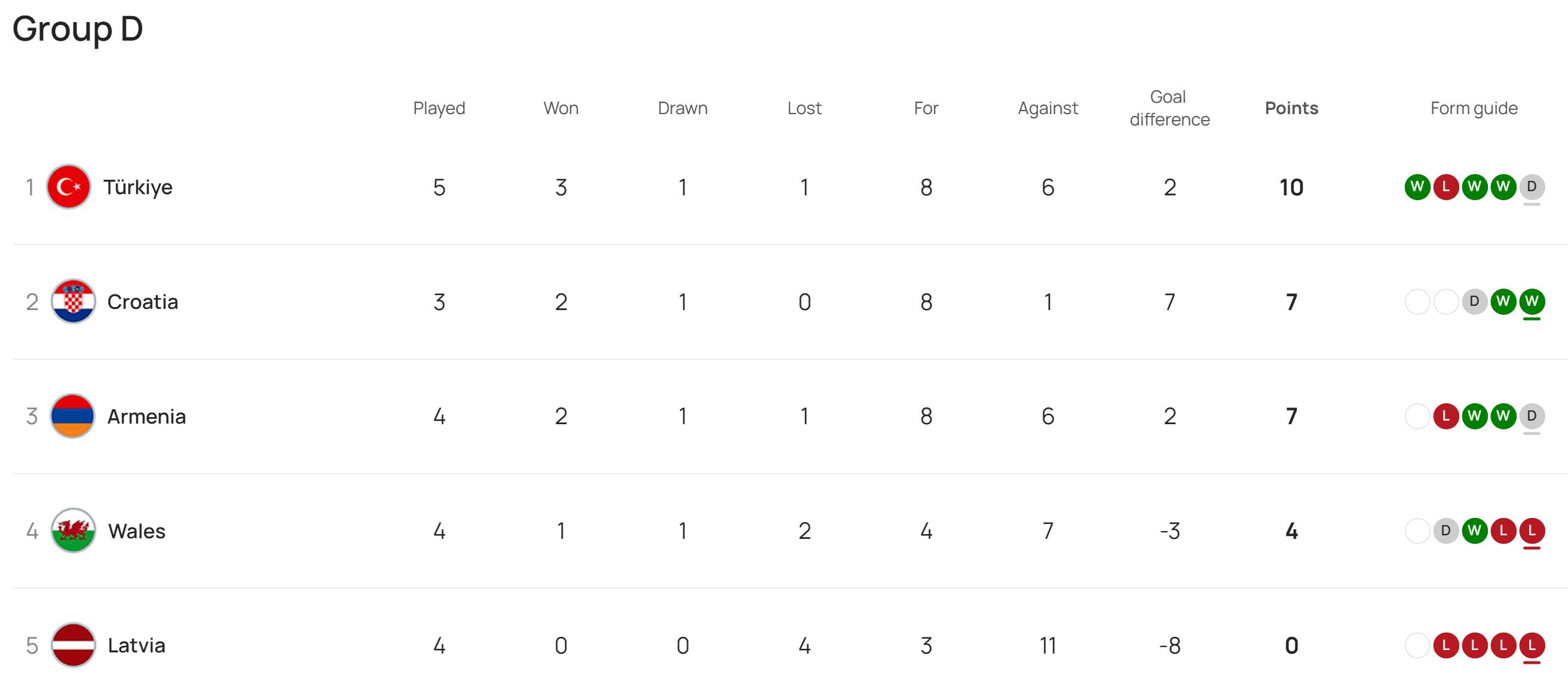Click the Croatia flag icon

pyautogui.click(x=73, y=301)
